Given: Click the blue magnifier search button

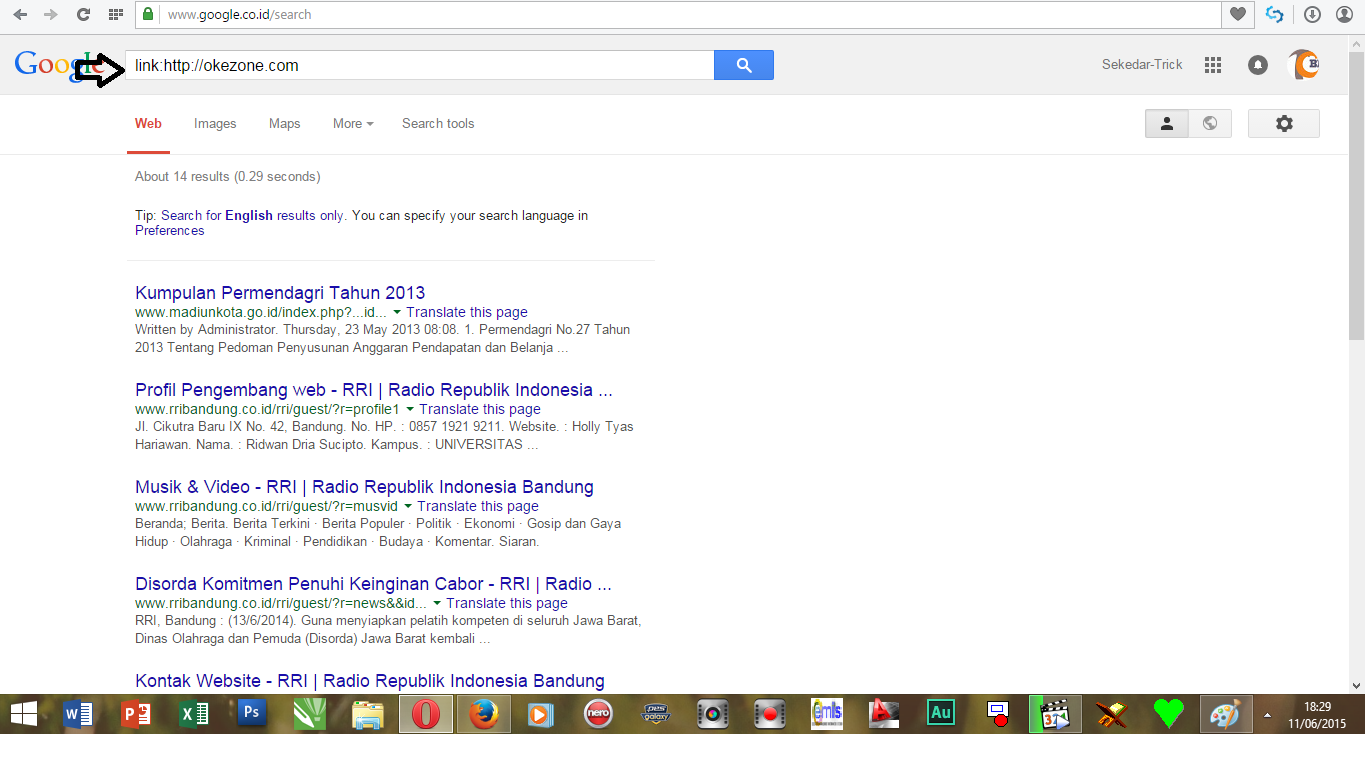Looking at the screenshot, I should click(x=744, y=65).
